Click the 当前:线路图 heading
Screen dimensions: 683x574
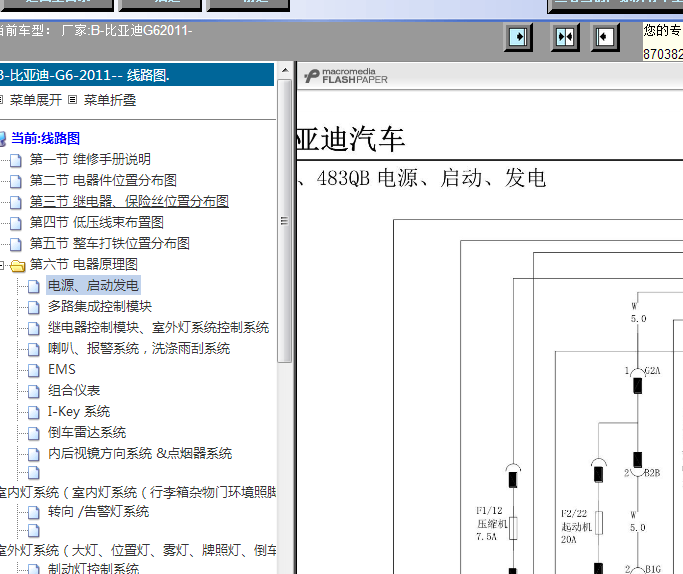45,138
